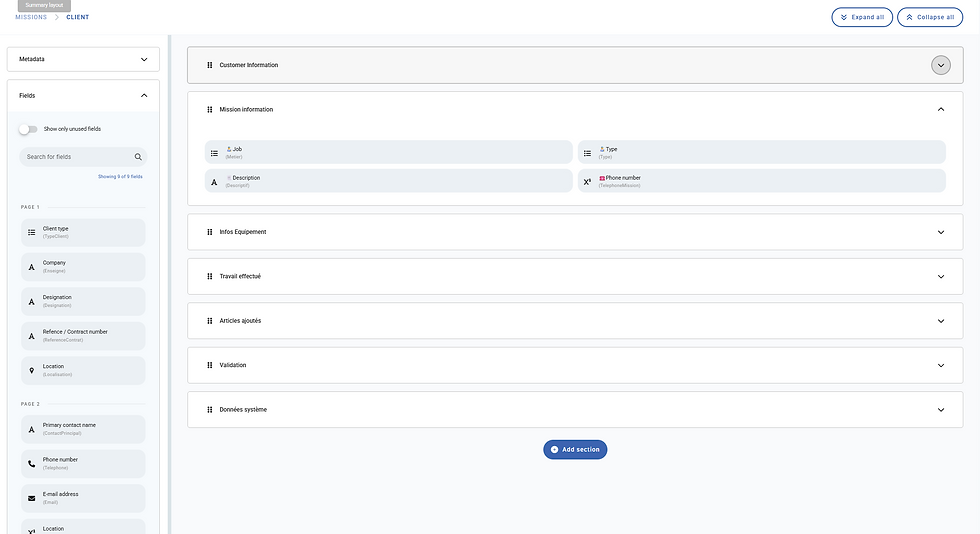980x534 pixels.
Task: Open the MISSIONS breadcrumb link
Action: 31,18
